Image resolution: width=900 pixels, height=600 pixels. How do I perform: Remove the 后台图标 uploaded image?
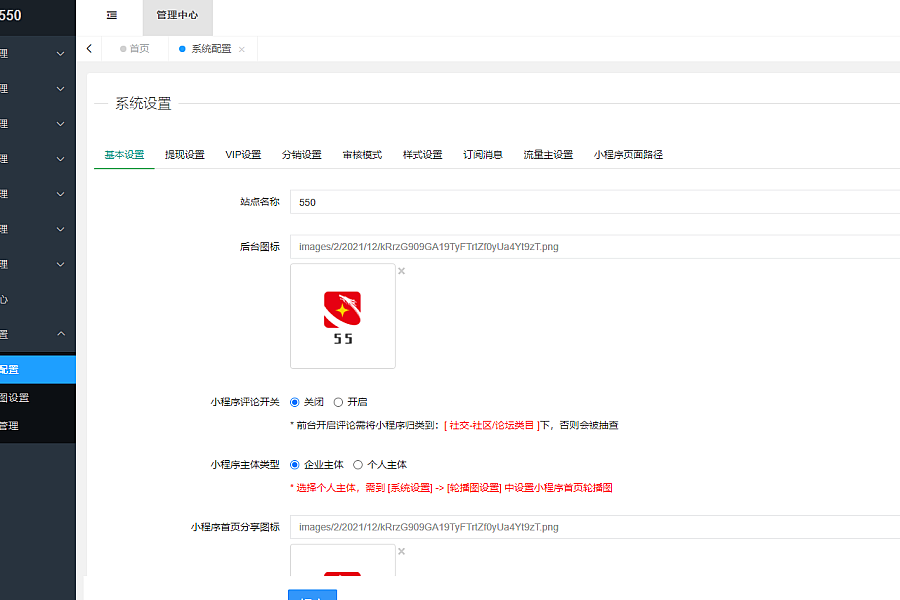[402, 271]
